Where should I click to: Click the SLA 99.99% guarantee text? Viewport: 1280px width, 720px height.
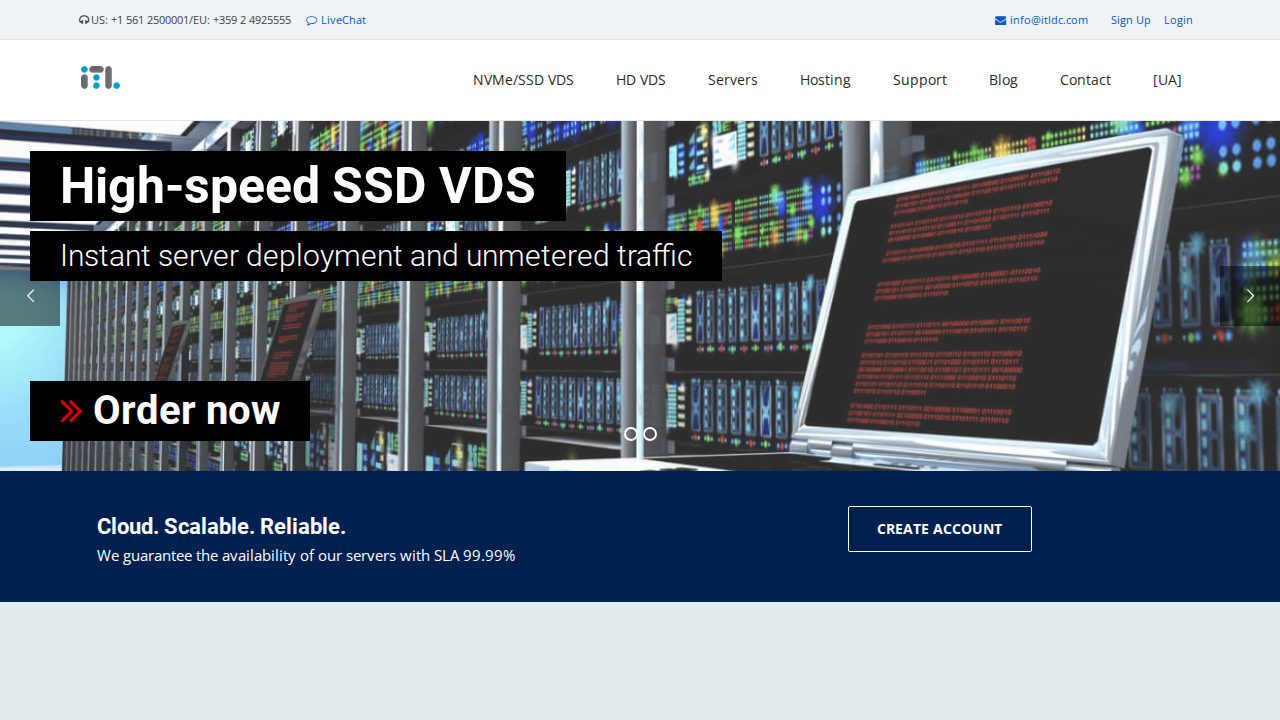tap(306, 556)
